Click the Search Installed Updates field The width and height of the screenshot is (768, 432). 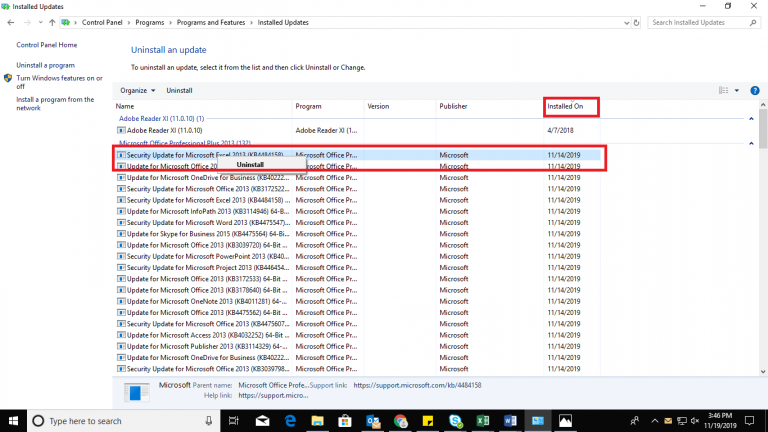click(x=700, y=21)
